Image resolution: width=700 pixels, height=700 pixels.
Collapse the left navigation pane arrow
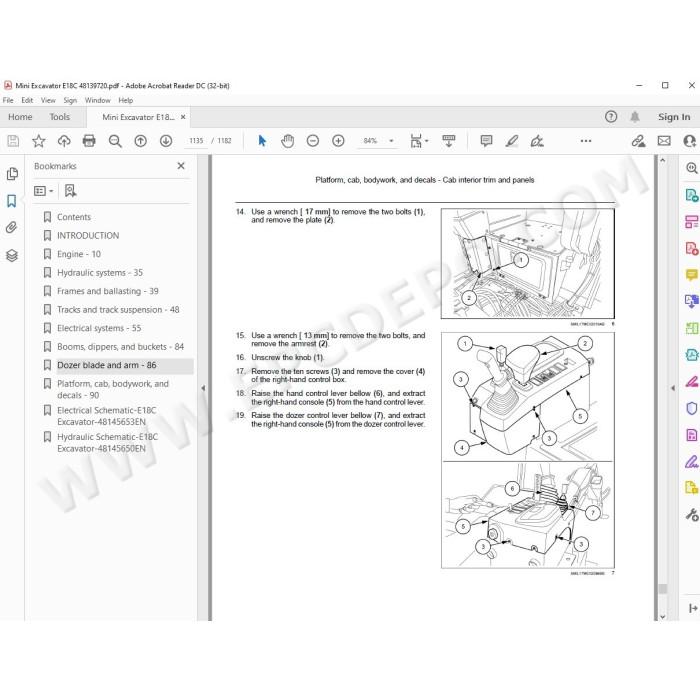pos(203,388)
